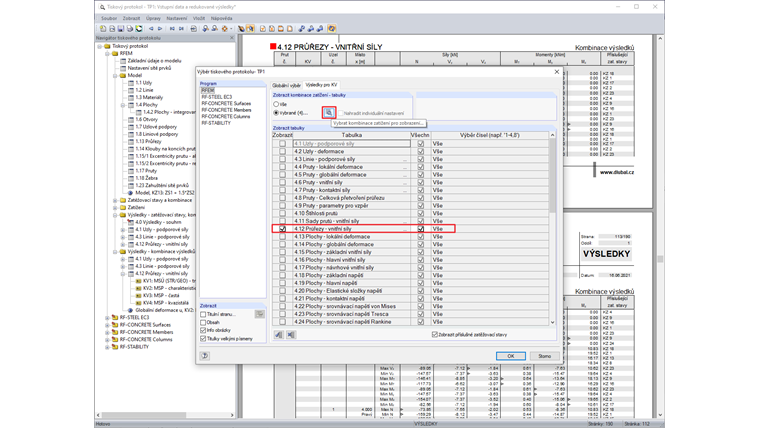
Task: Click the highlighted rightmost toolbar icon
Action: tap(332, 29)
